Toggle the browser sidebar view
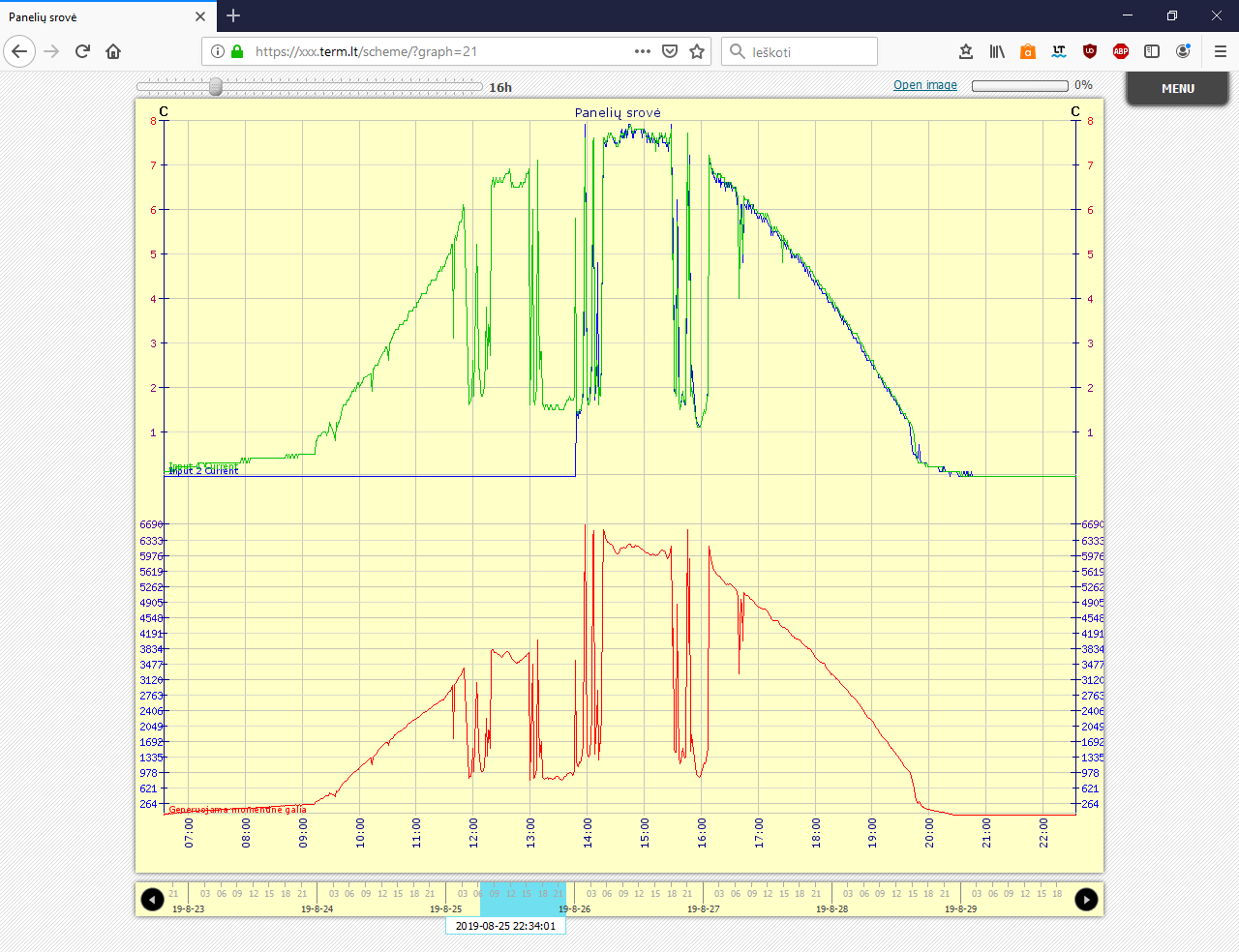 1152,51
